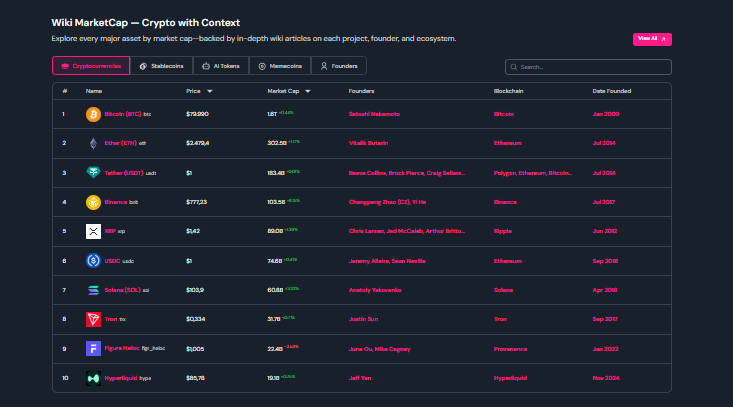Open founders Jeremy Allaire, Sean Neville link
Viewport: 733px width, 407px height.
(x=387, y=261)
